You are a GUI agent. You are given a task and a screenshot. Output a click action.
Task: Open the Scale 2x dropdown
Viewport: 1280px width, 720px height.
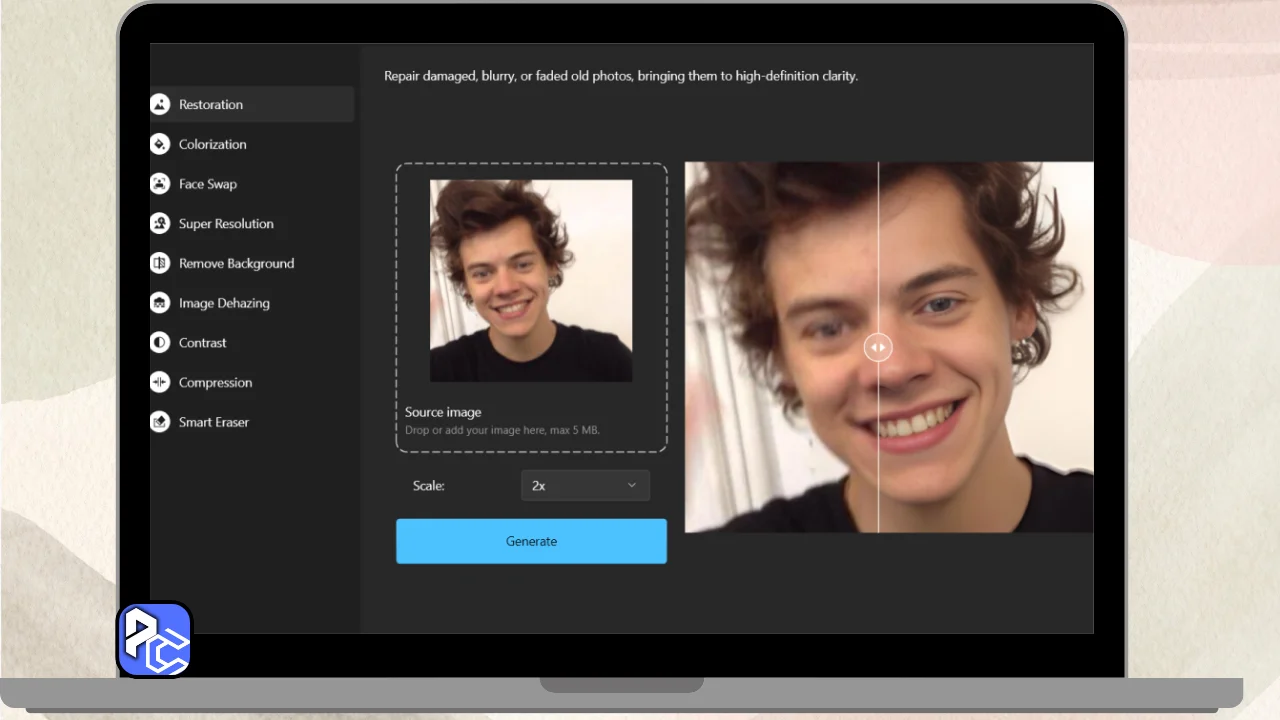tap(584, 485)
